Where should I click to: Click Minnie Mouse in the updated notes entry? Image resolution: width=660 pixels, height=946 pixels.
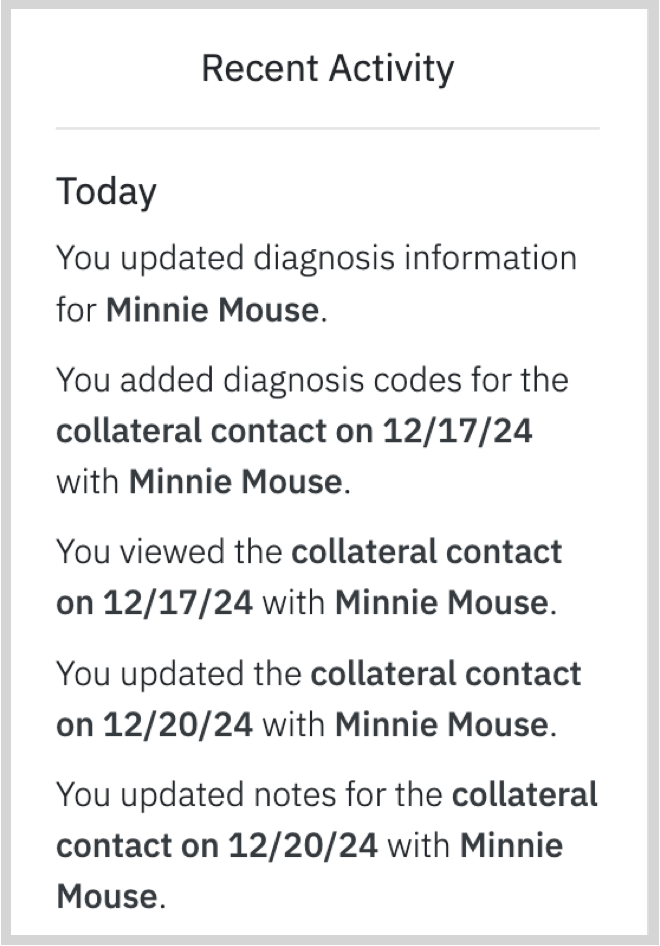click(309, 871)
